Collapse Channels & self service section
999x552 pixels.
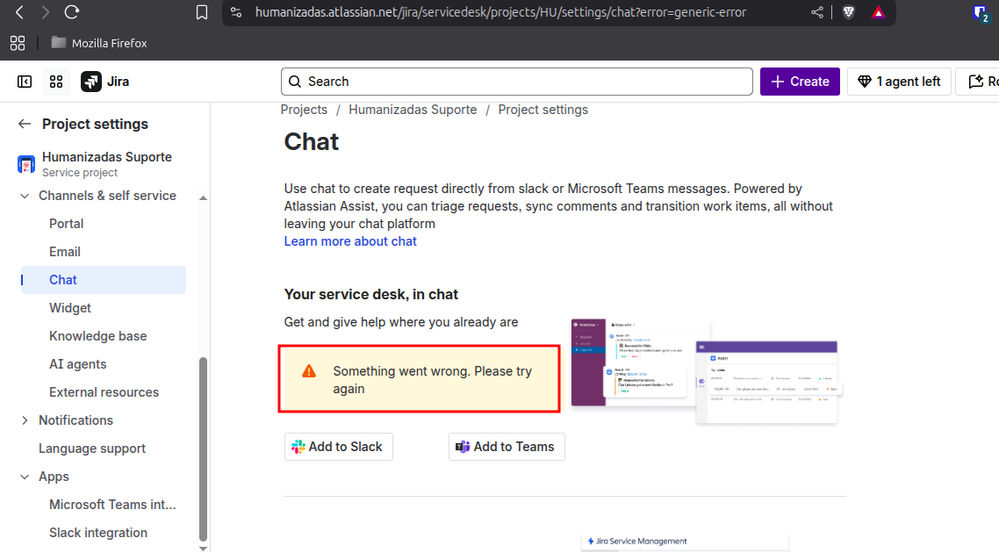24,196
